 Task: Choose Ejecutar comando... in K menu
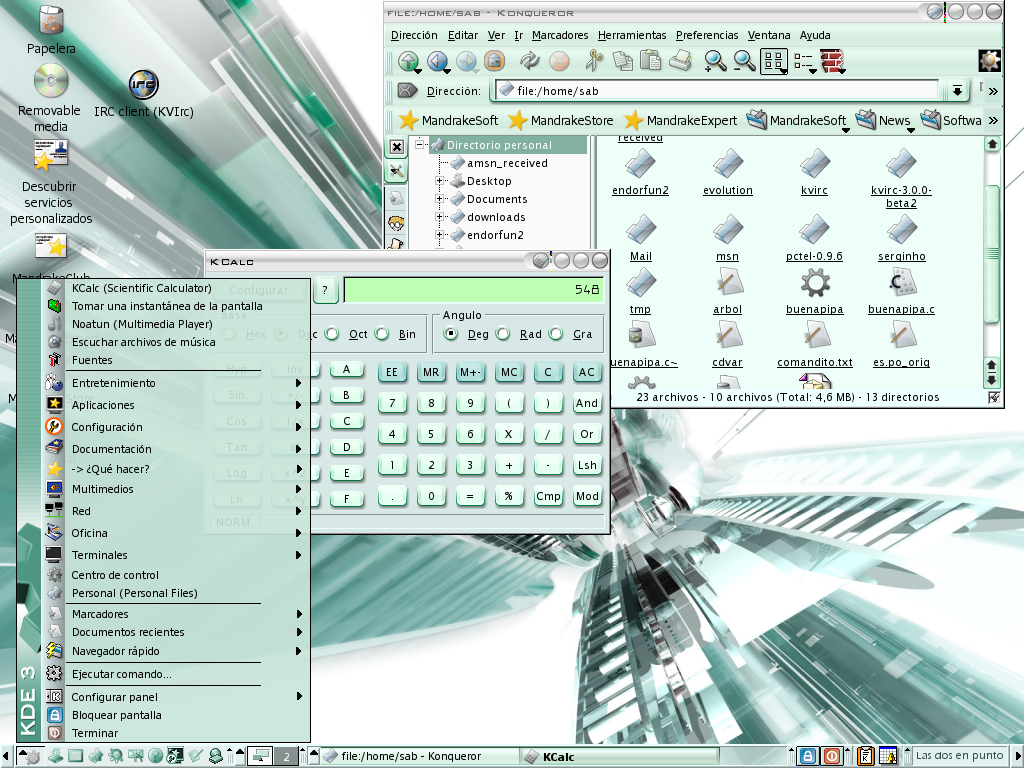[174, 674]
